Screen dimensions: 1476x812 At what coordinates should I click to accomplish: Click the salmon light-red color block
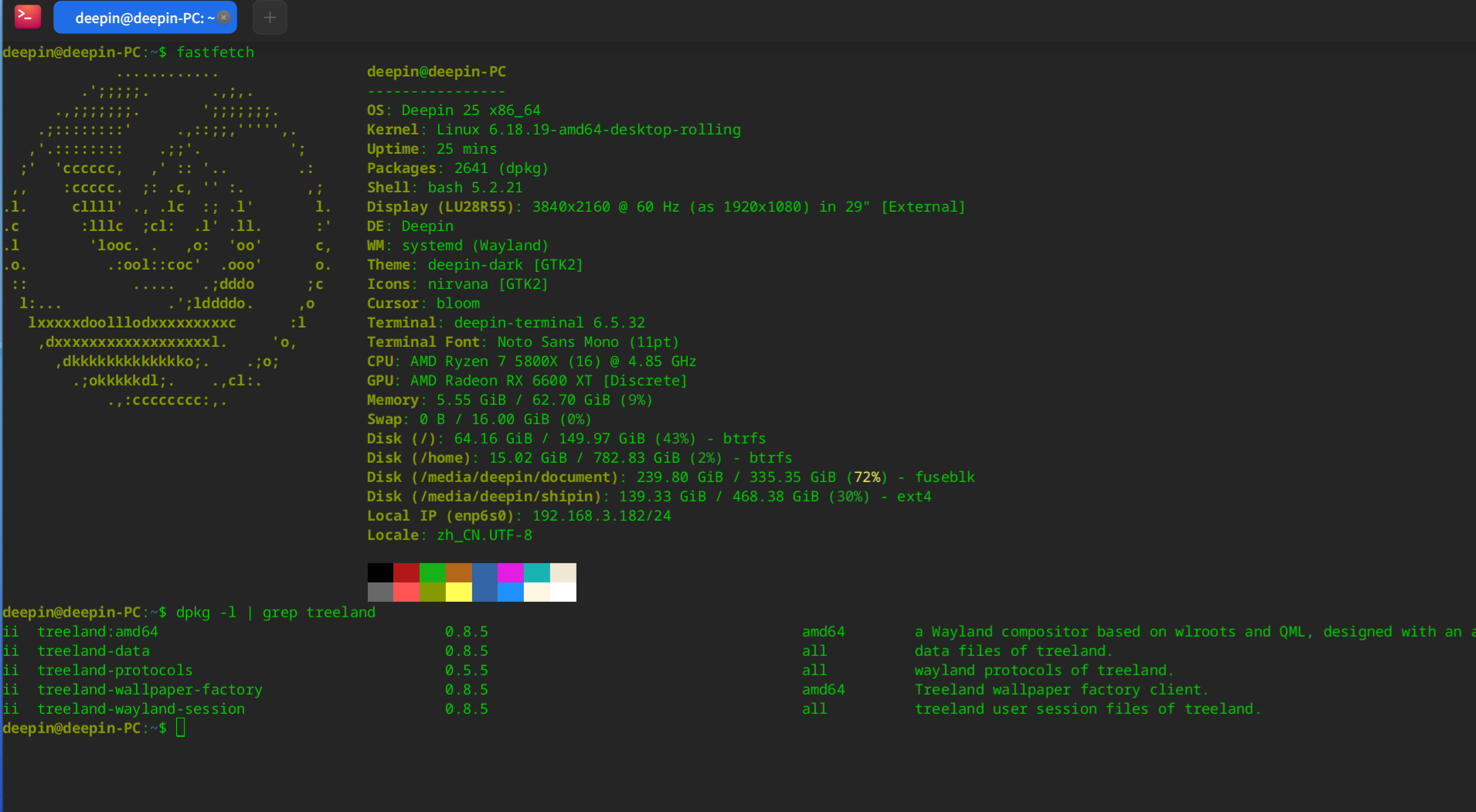406,592
